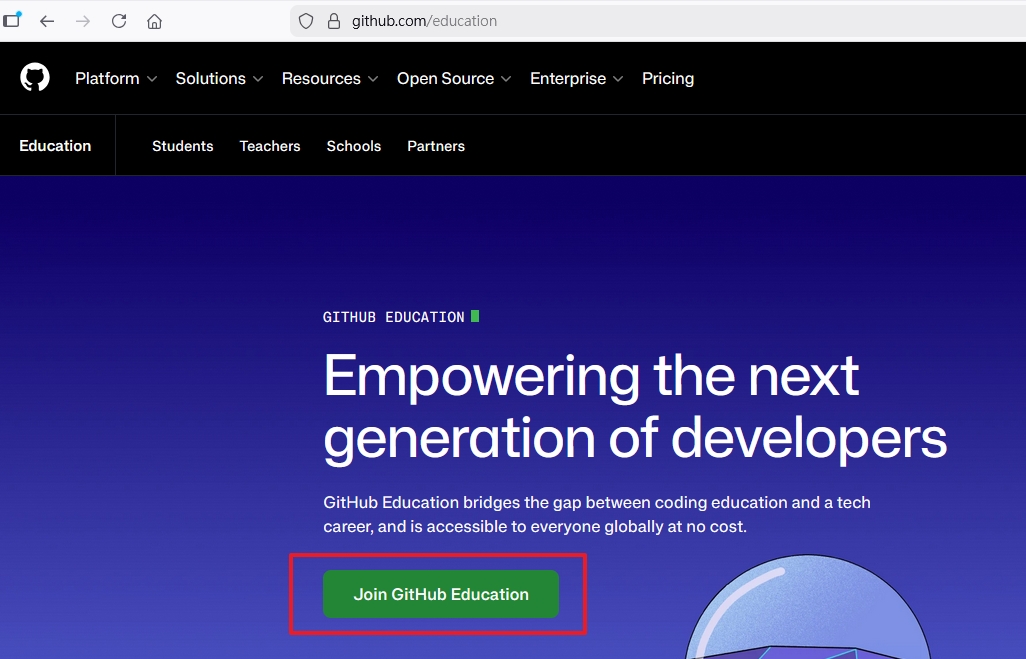Expand the Open Source dropdown menu
This screenshot has height=659, width=1026.
tap(453, 79)
